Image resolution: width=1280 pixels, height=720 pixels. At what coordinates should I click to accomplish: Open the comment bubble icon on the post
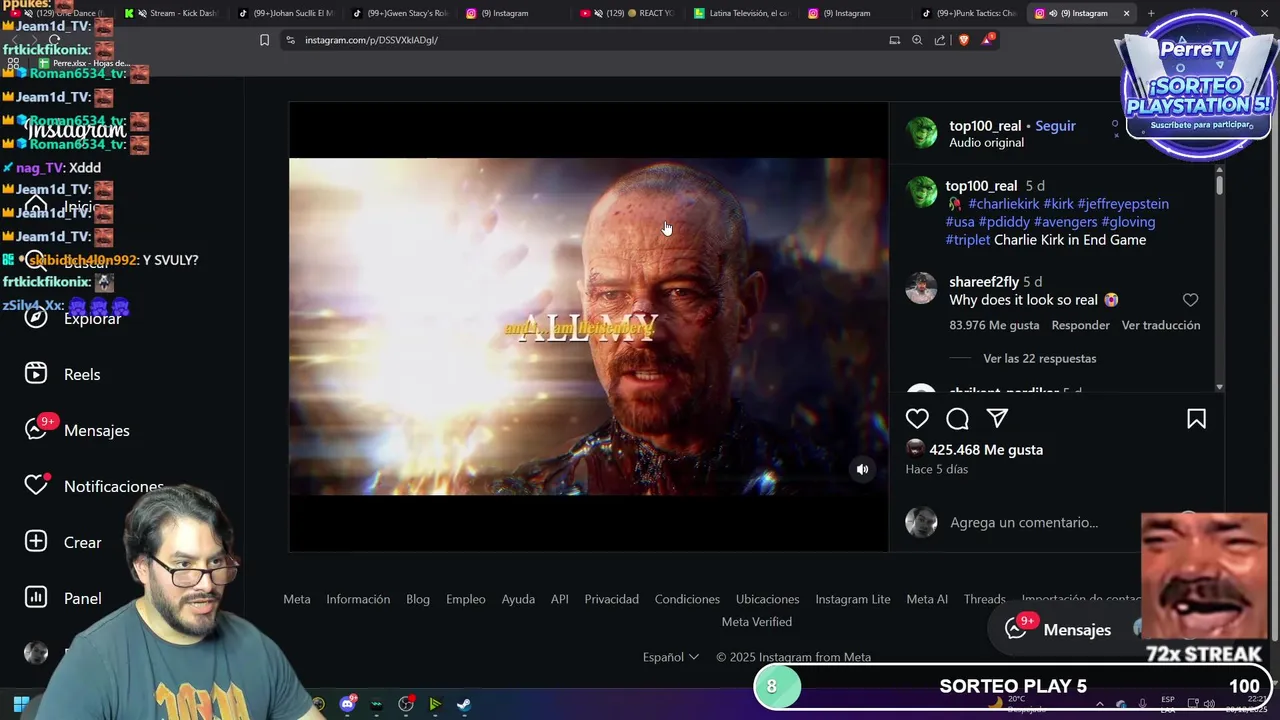click(957, 419)
